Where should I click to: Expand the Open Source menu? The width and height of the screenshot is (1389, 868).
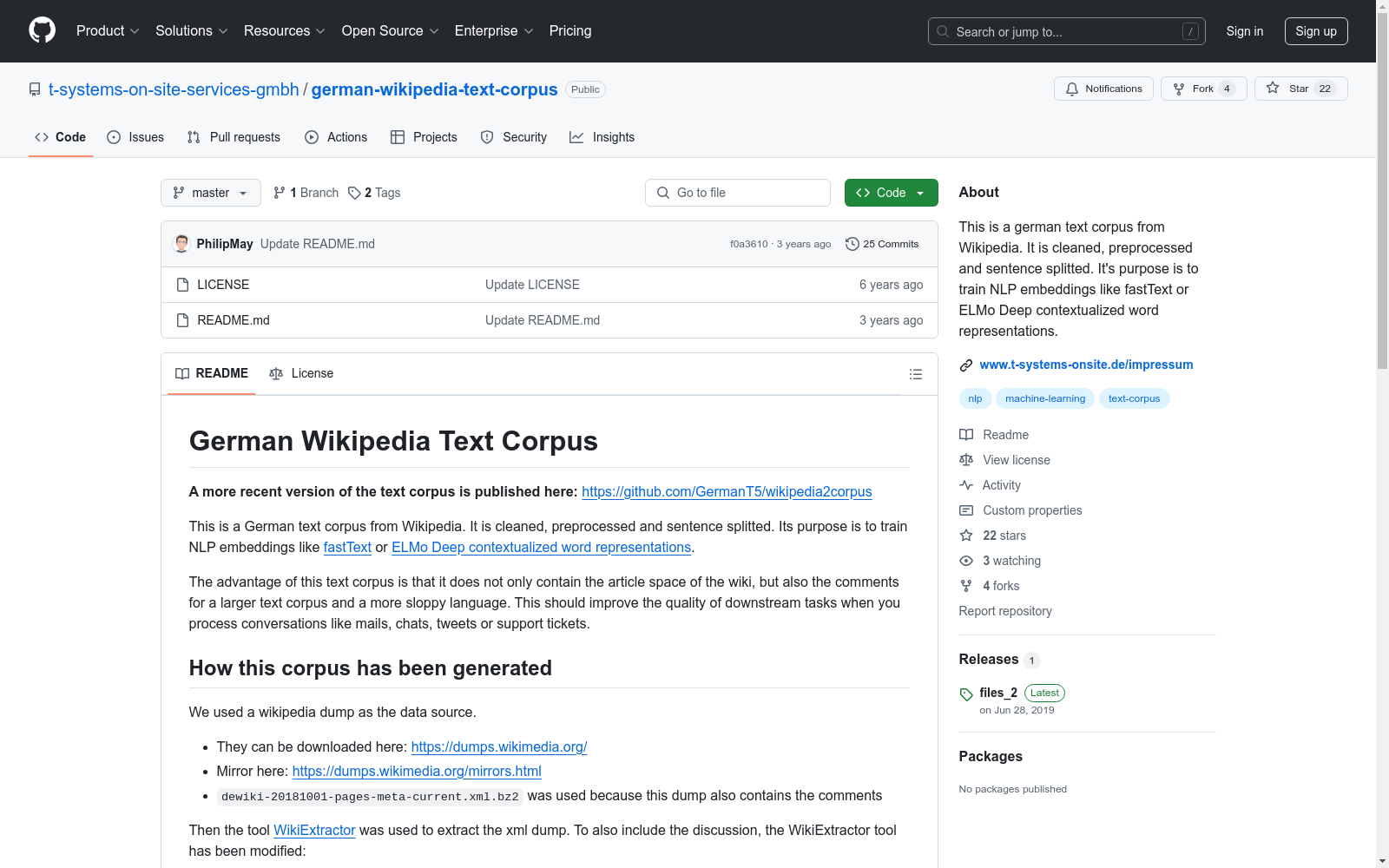(x=391, y=30)
